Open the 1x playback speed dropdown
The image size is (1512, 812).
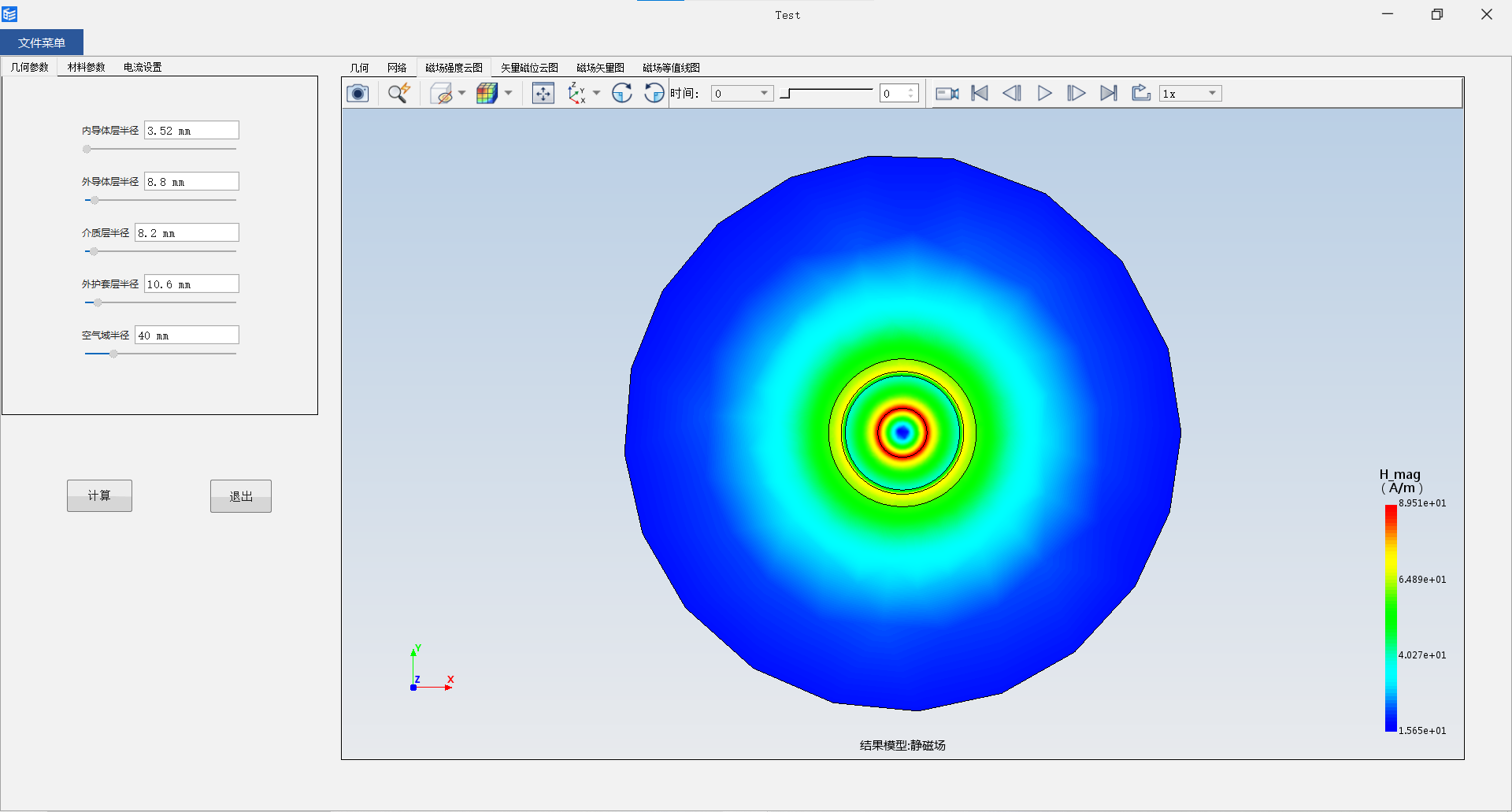tap(1191, 94)
